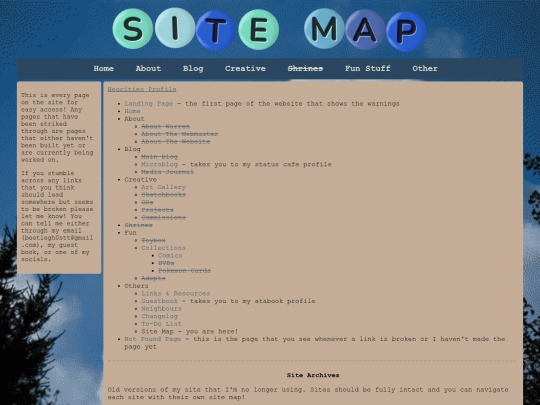This screenshot has width=540, height=405.
Task: Click the M letter bubble in title
Action: tap(324, 29)
